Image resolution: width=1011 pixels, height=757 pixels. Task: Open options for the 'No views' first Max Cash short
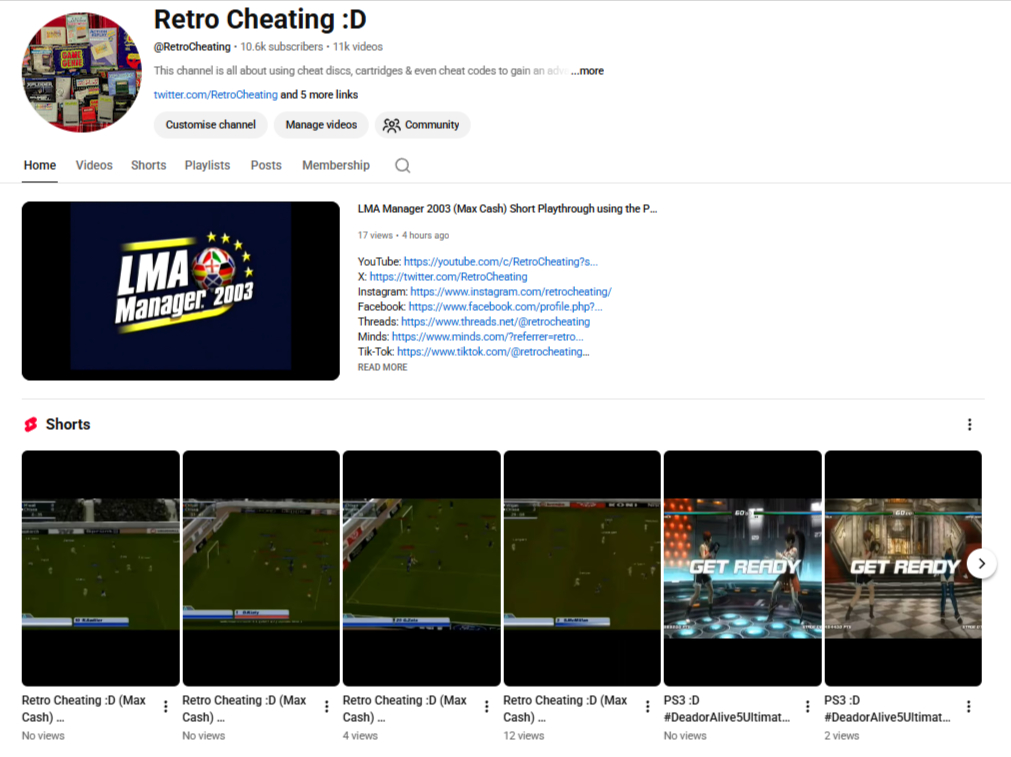166,707
